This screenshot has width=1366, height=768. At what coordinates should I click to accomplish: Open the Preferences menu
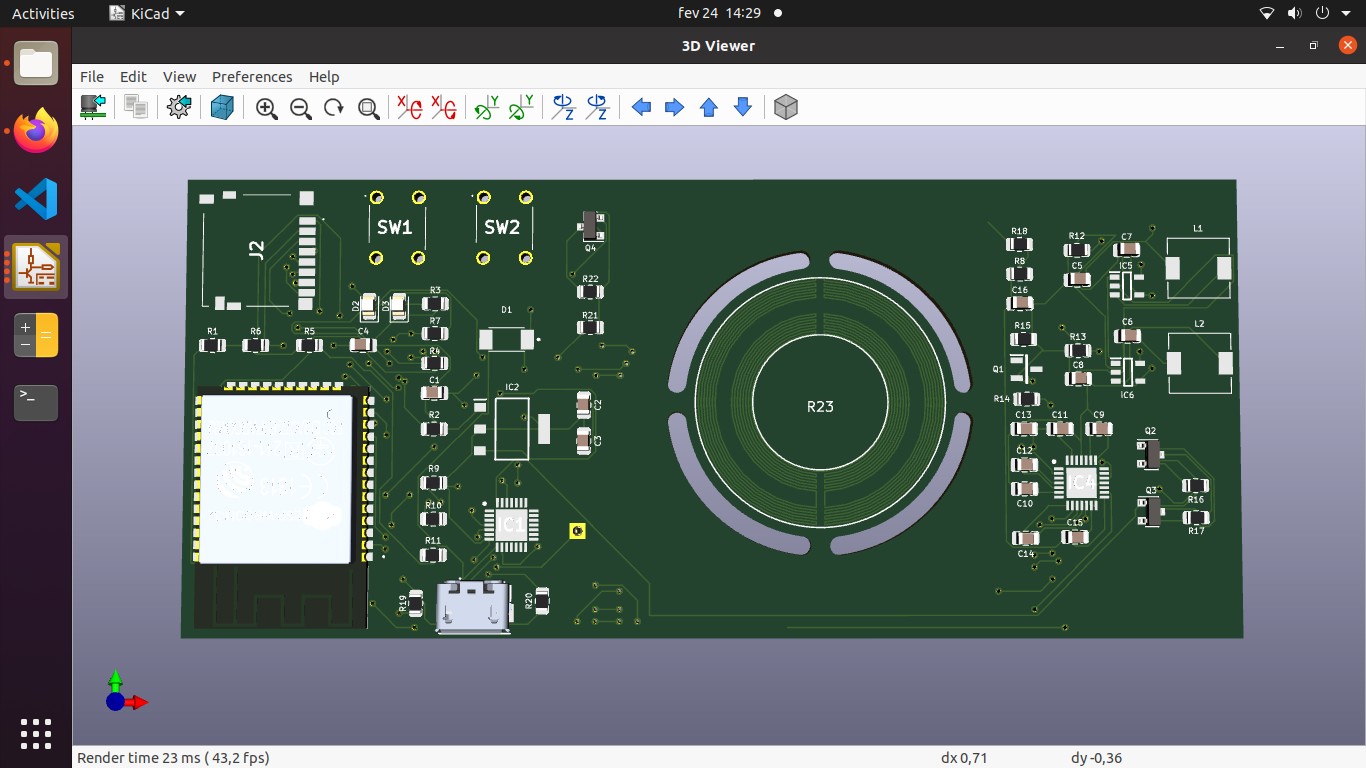252,77
